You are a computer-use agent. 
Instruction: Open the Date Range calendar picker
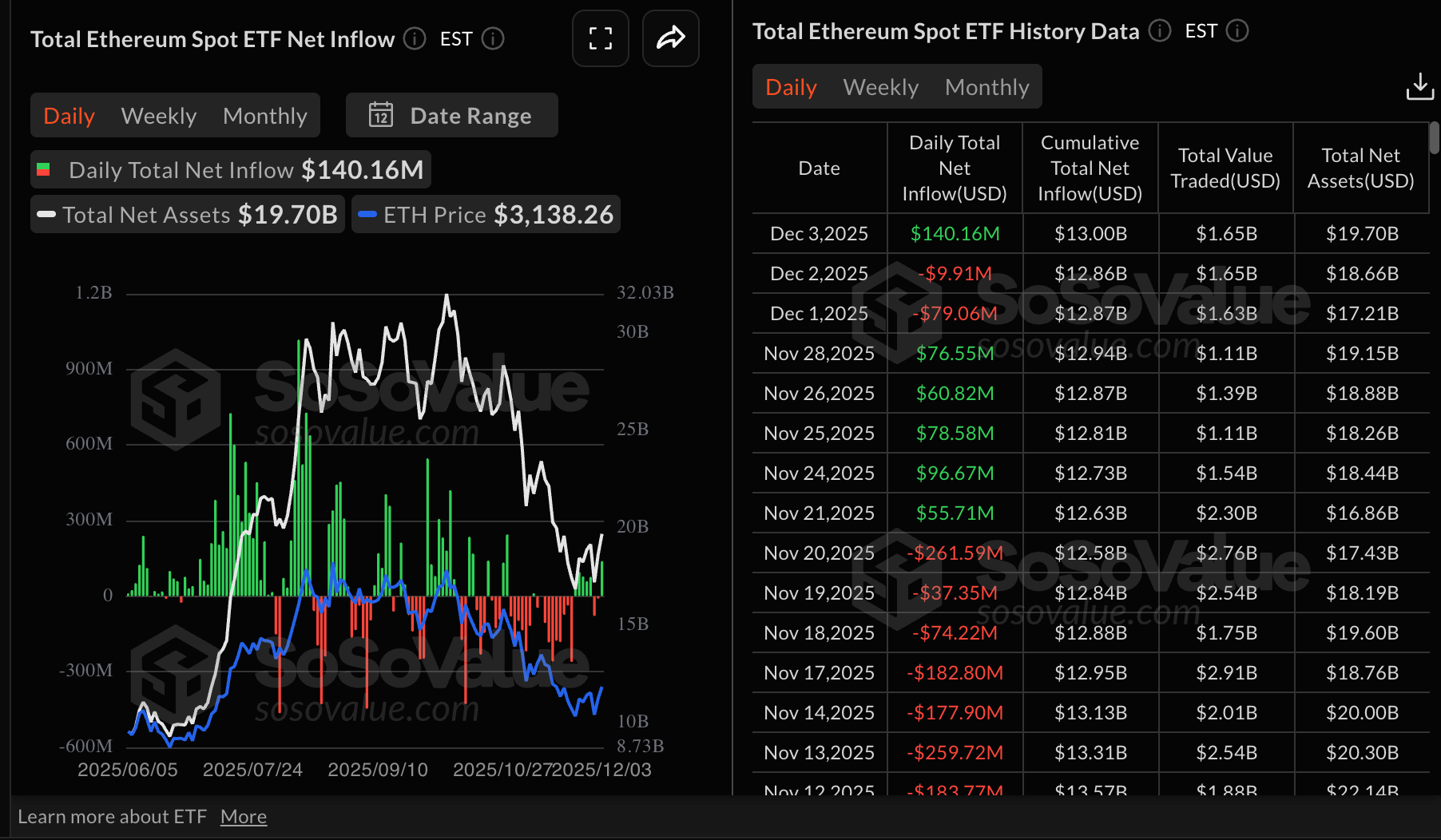451,115
